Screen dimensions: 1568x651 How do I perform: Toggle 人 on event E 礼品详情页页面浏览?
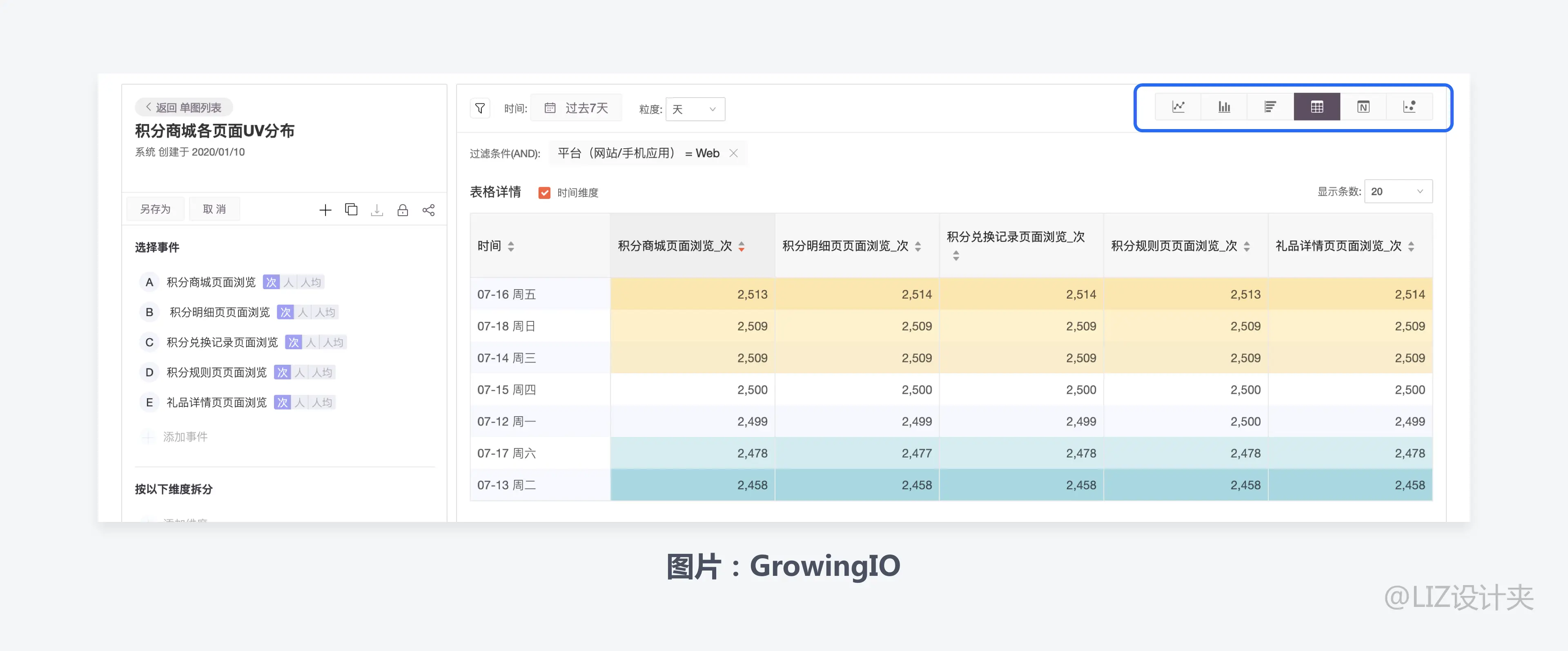click(x=299, y=402)
